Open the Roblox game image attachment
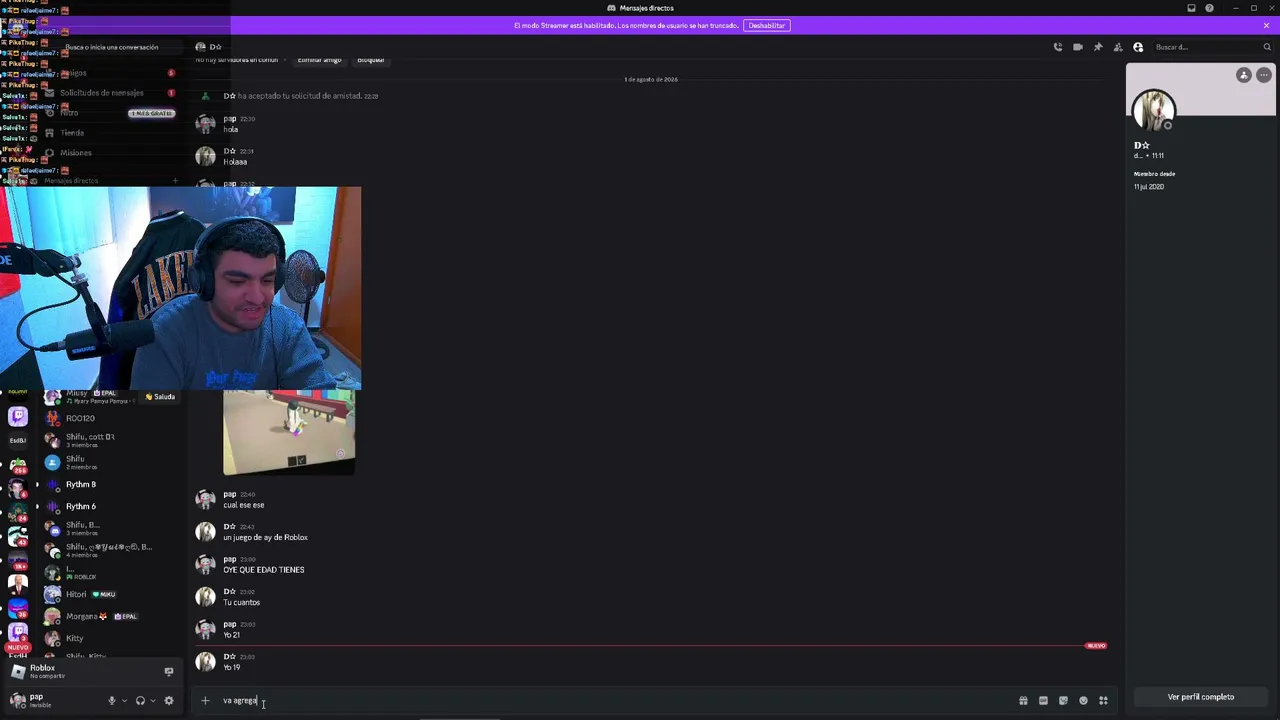This screenshot has height=720, width=1280. (x=289, y=432)
